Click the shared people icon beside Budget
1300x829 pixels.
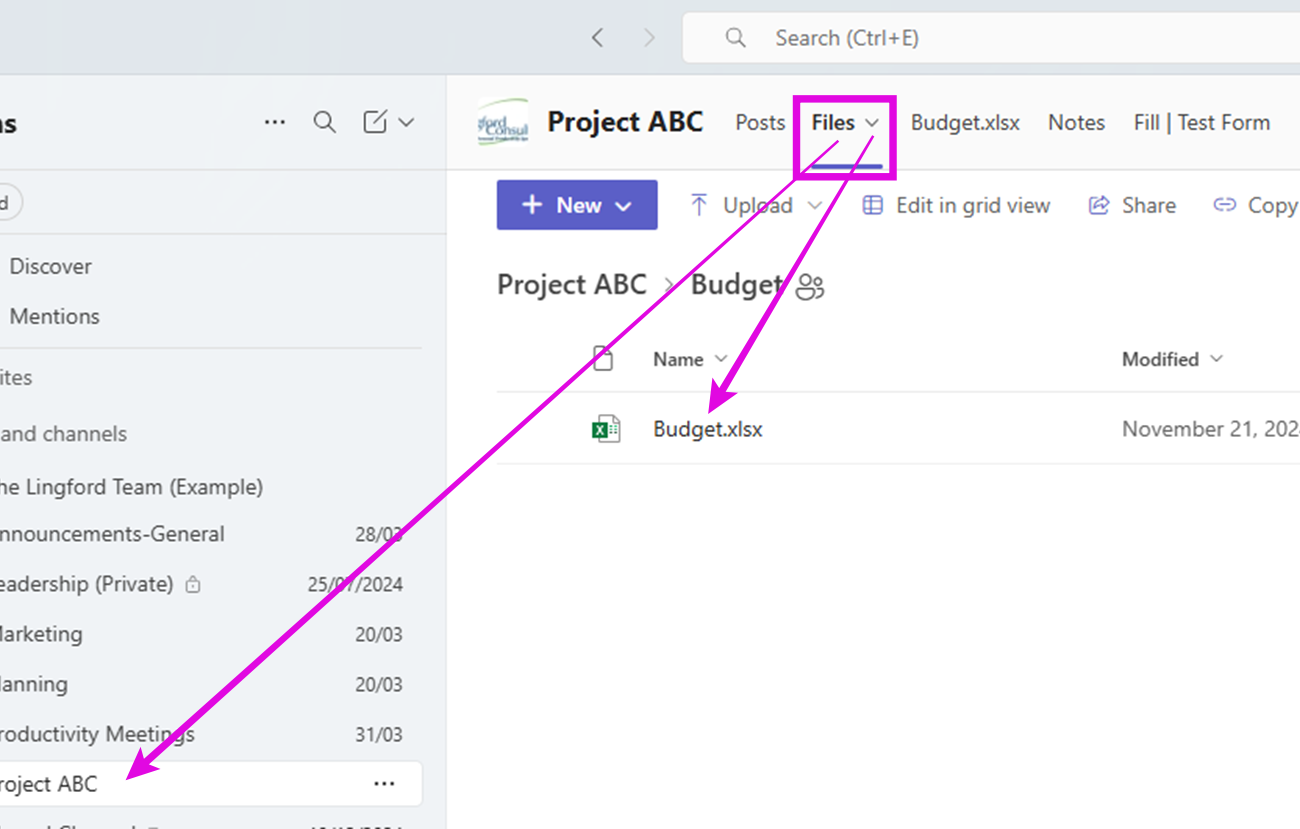(x=810, y=288)
